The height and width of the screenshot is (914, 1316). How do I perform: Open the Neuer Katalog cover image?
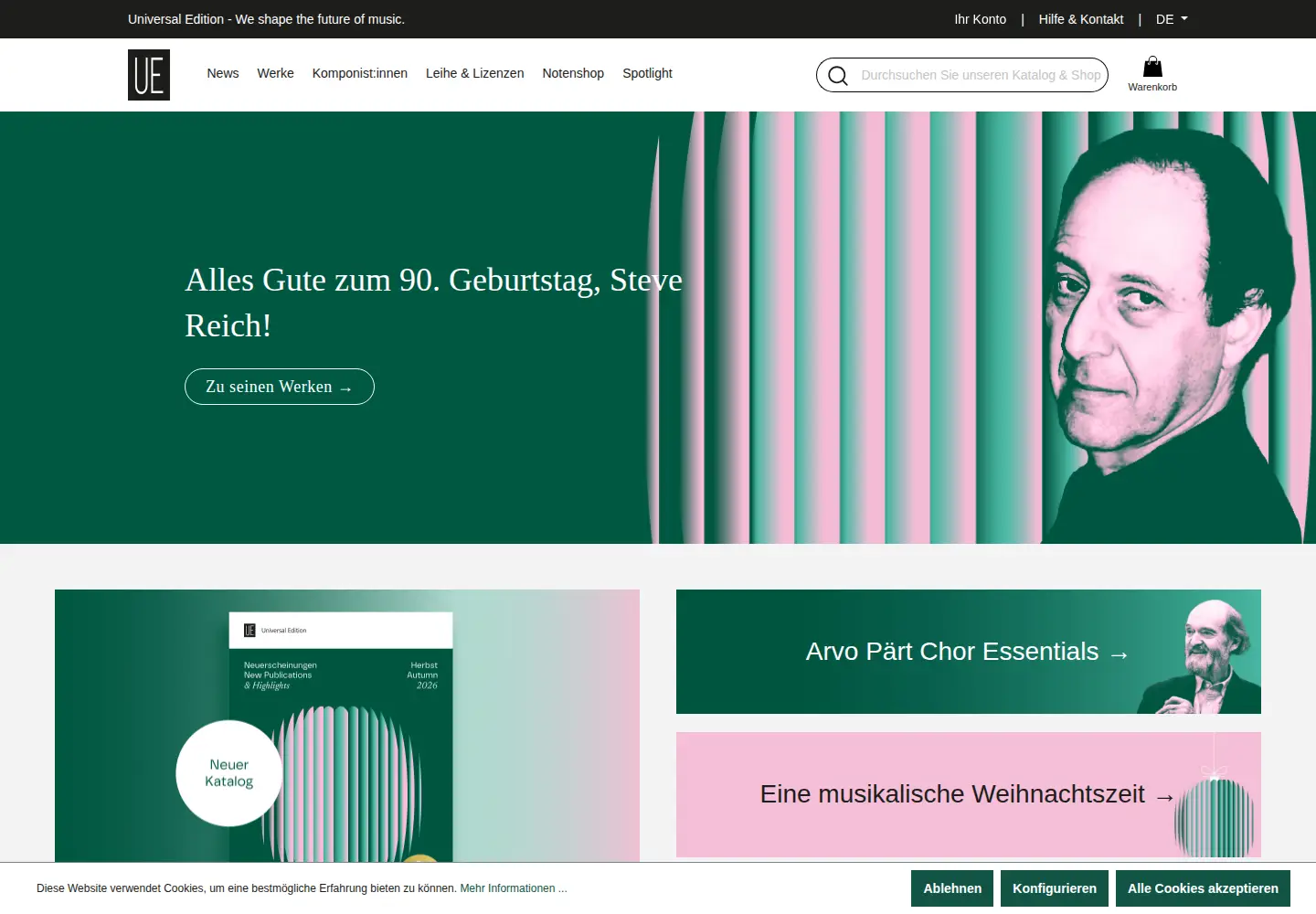tap(347, 726)
